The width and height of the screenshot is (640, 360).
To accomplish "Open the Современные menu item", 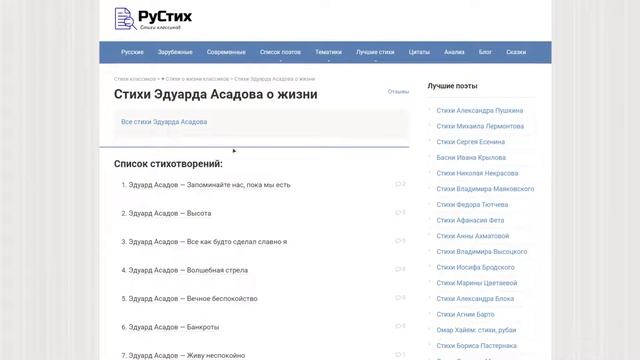I will (226, 52).
